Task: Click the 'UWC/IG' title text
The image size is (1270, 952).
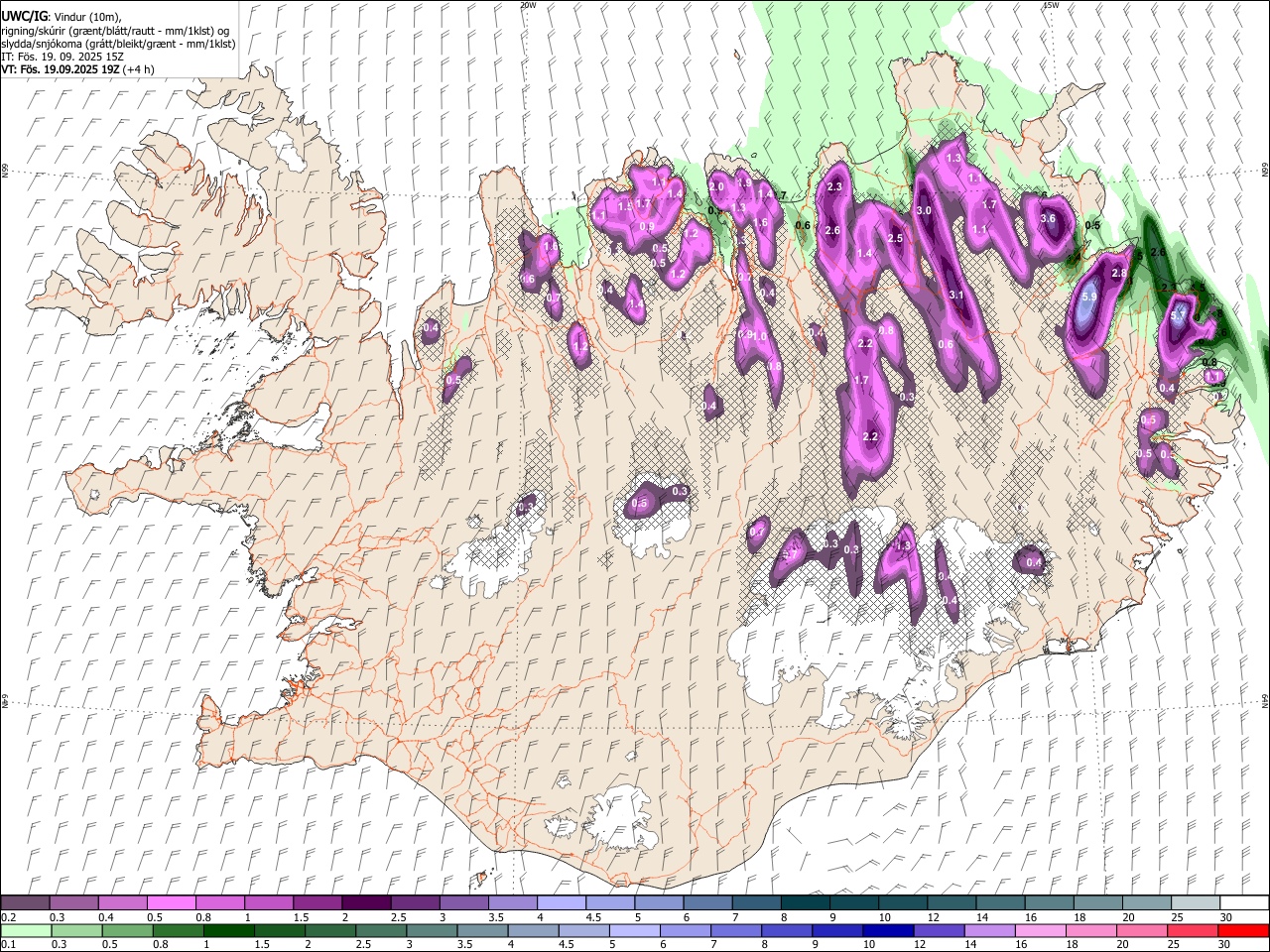Action: pos(24,16)
